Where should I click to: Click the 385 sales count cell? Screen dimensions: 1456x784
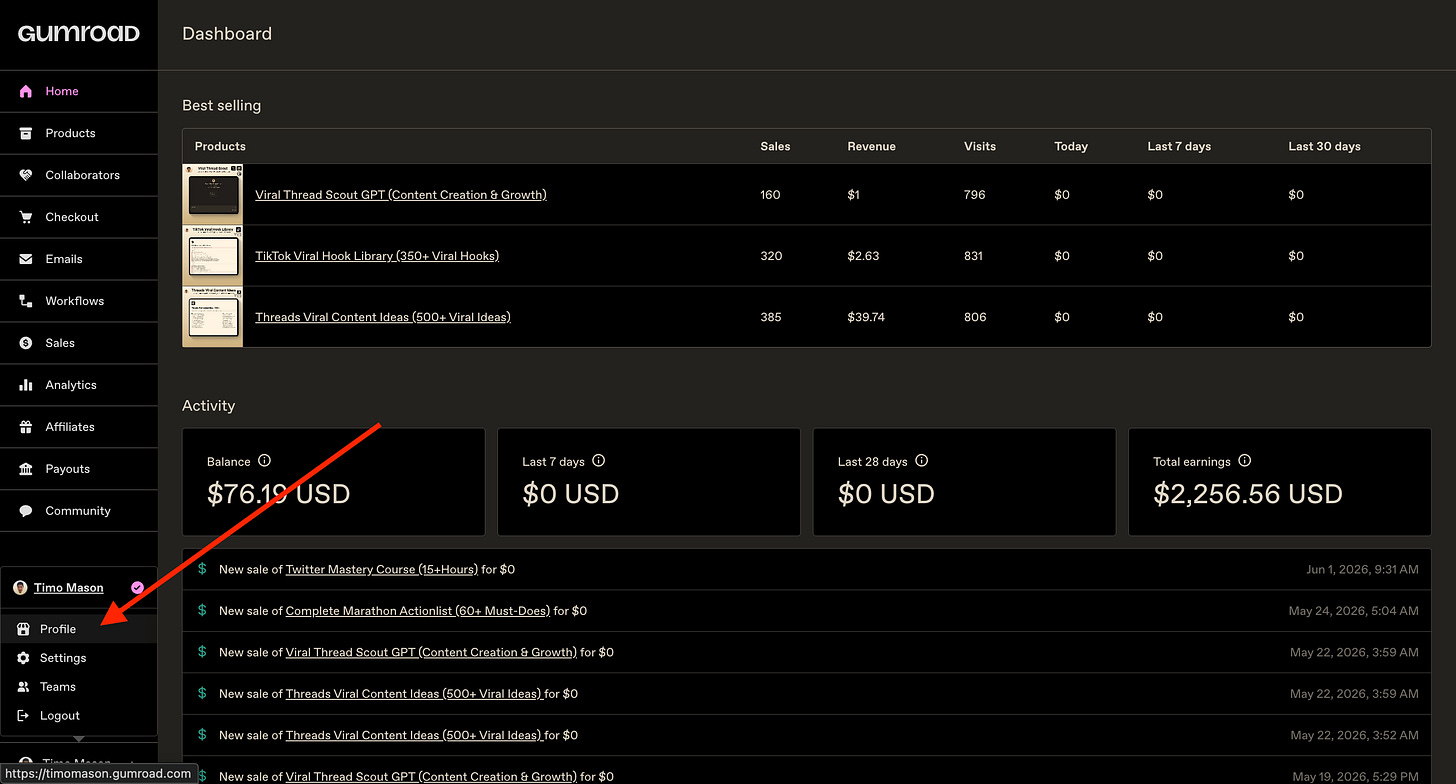pos(770,317)
